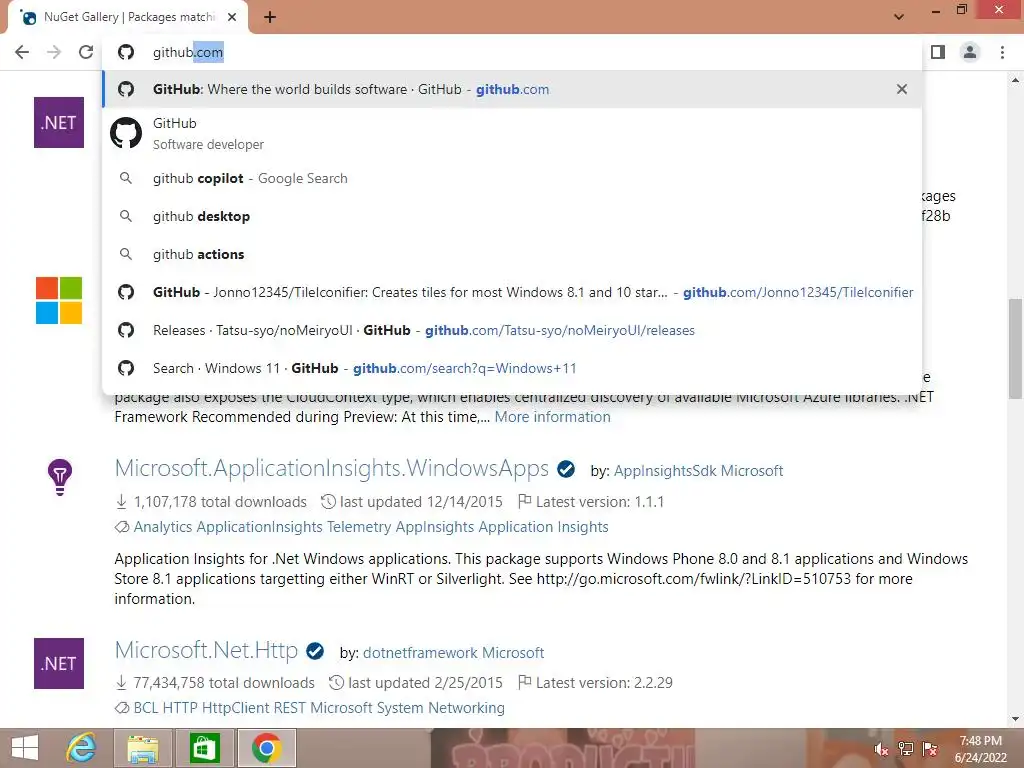Viewport: 1024px width, 768px height.
Task: Click the magnifier icon beside 'github actions'
Action: [126, 254]
